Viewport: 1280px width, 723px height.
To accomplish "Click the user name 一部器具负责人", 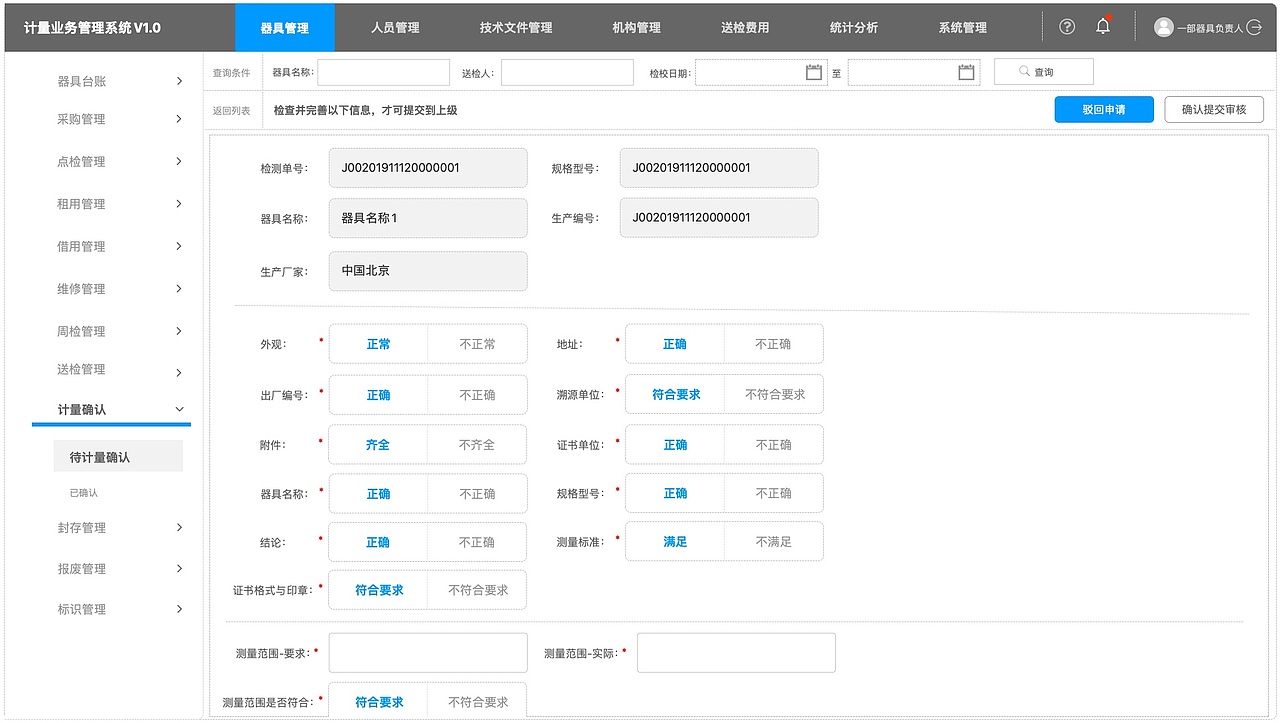I will tap(1210, 29).
